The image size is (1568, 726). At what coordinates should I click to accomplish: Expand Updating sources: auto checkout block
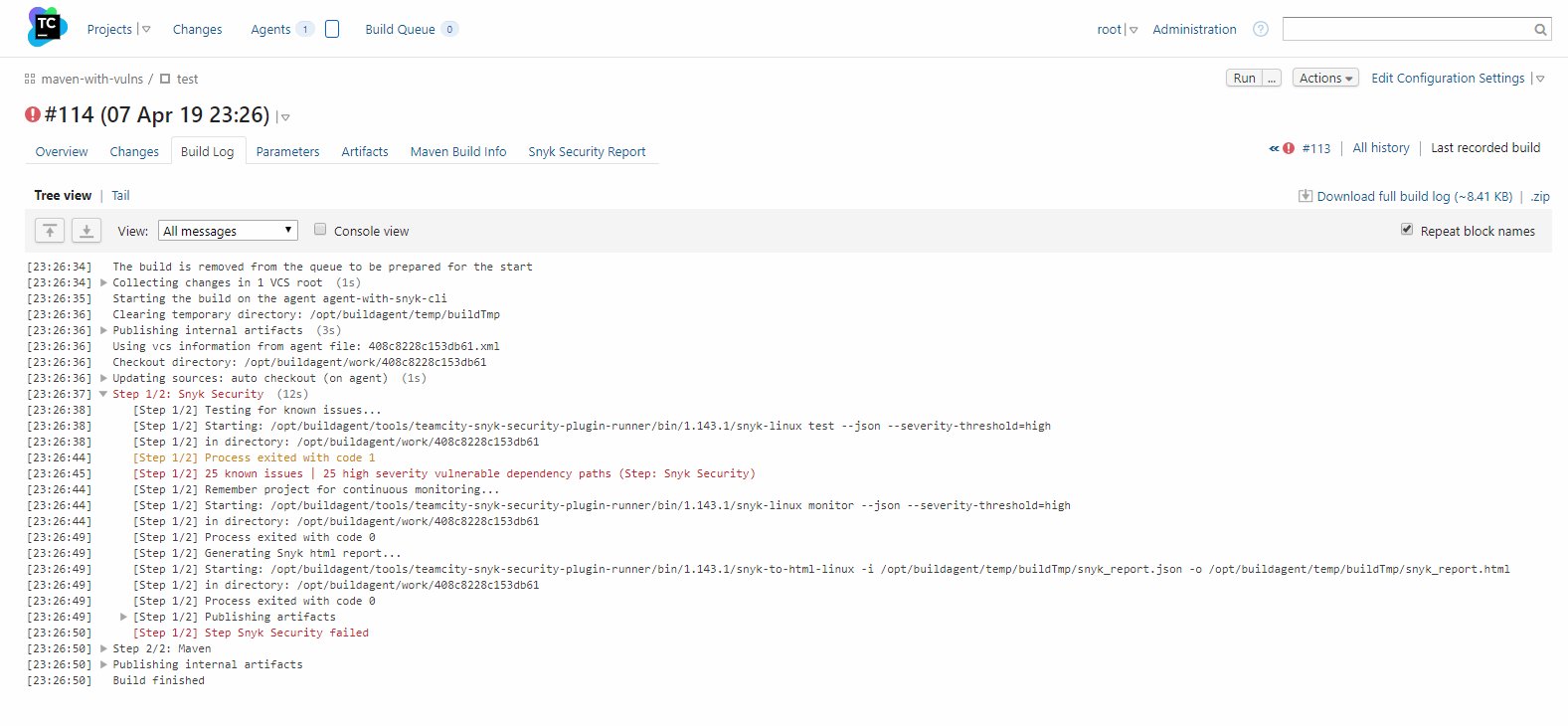pyautogui.click(x=103, y=378)
